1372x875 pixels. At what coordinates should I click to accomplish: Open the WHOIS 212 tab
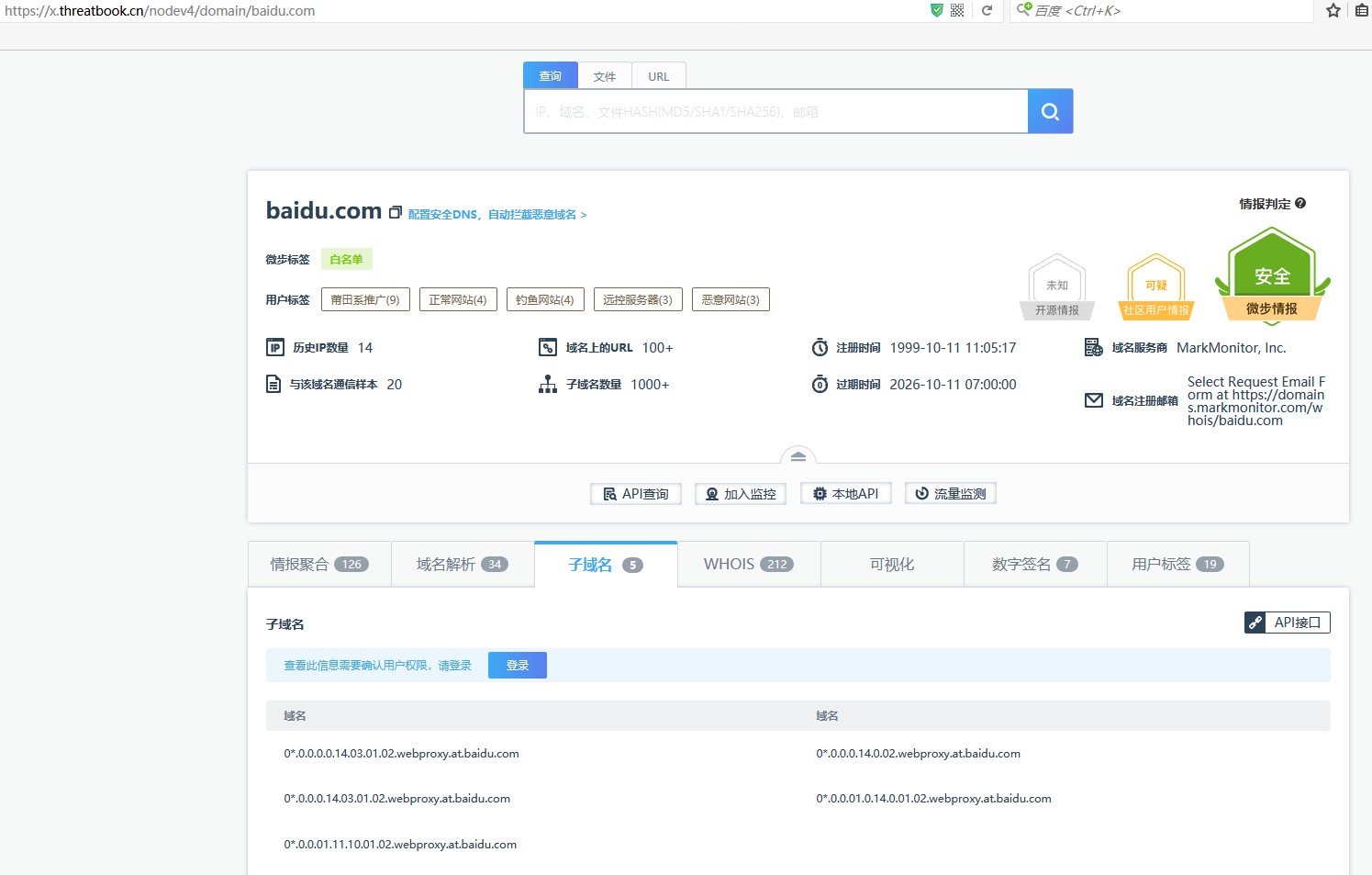(749, 564)
